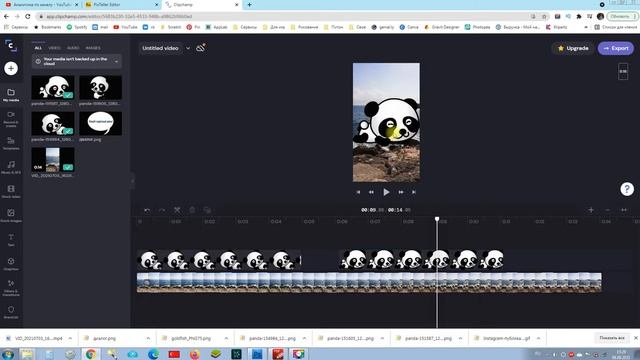This screenshot has width=640, height=360.
Task: Skip to the start of the video
Action: pos(358,192)
